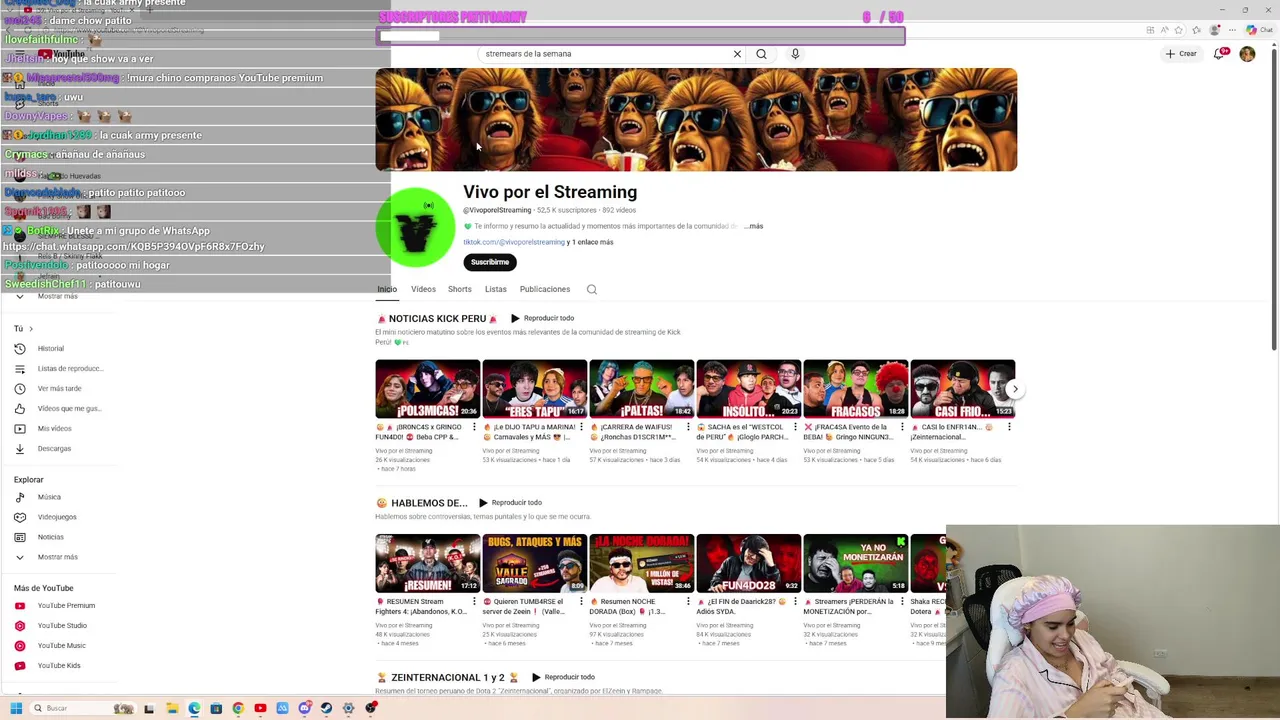Advance the NOTICIAS KICK PERU carousel with the arrow
The width and height of the screenshot is (1280, 720).
point(1015,389)
